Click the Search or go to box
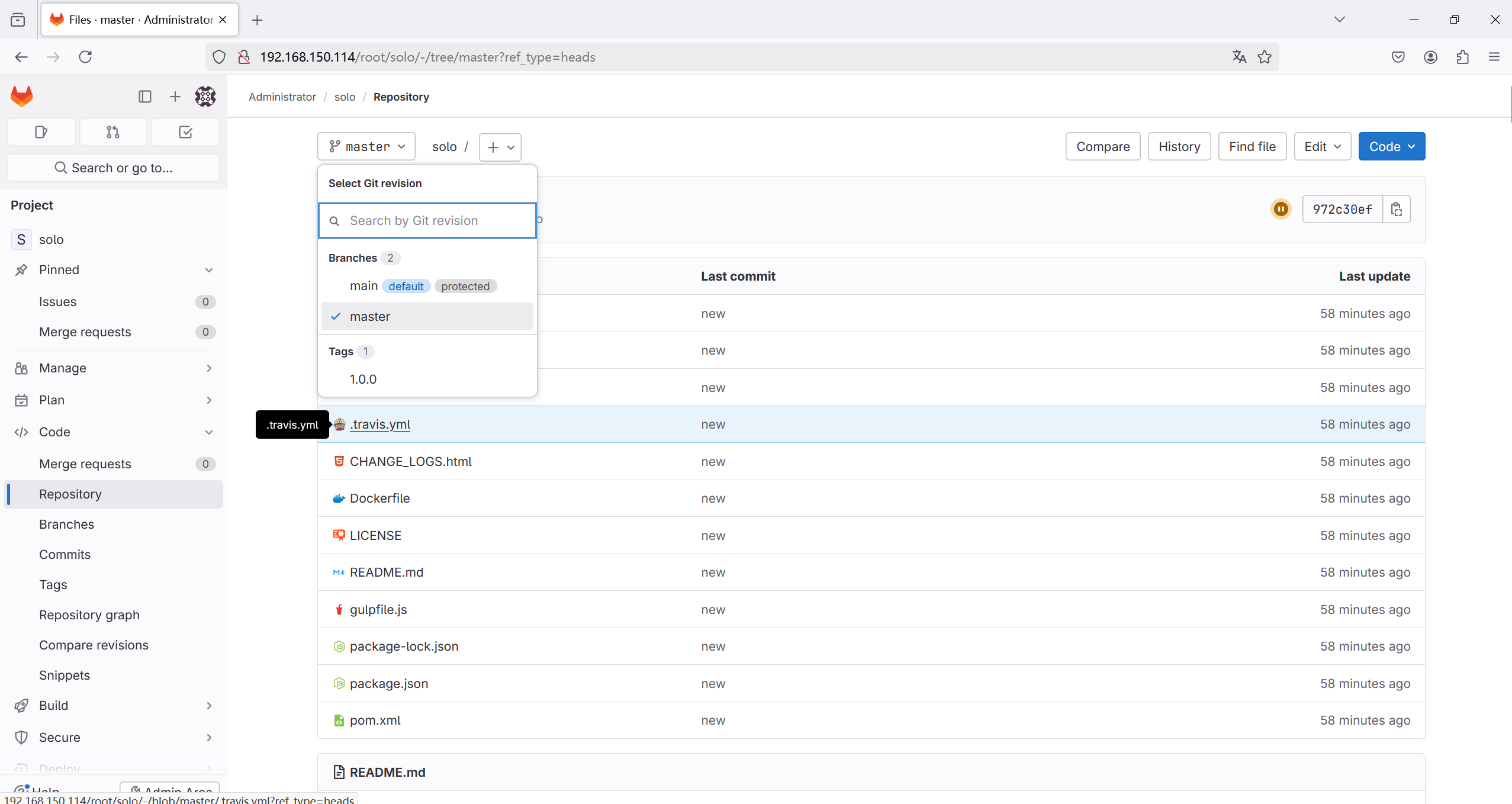 [114, 168]
